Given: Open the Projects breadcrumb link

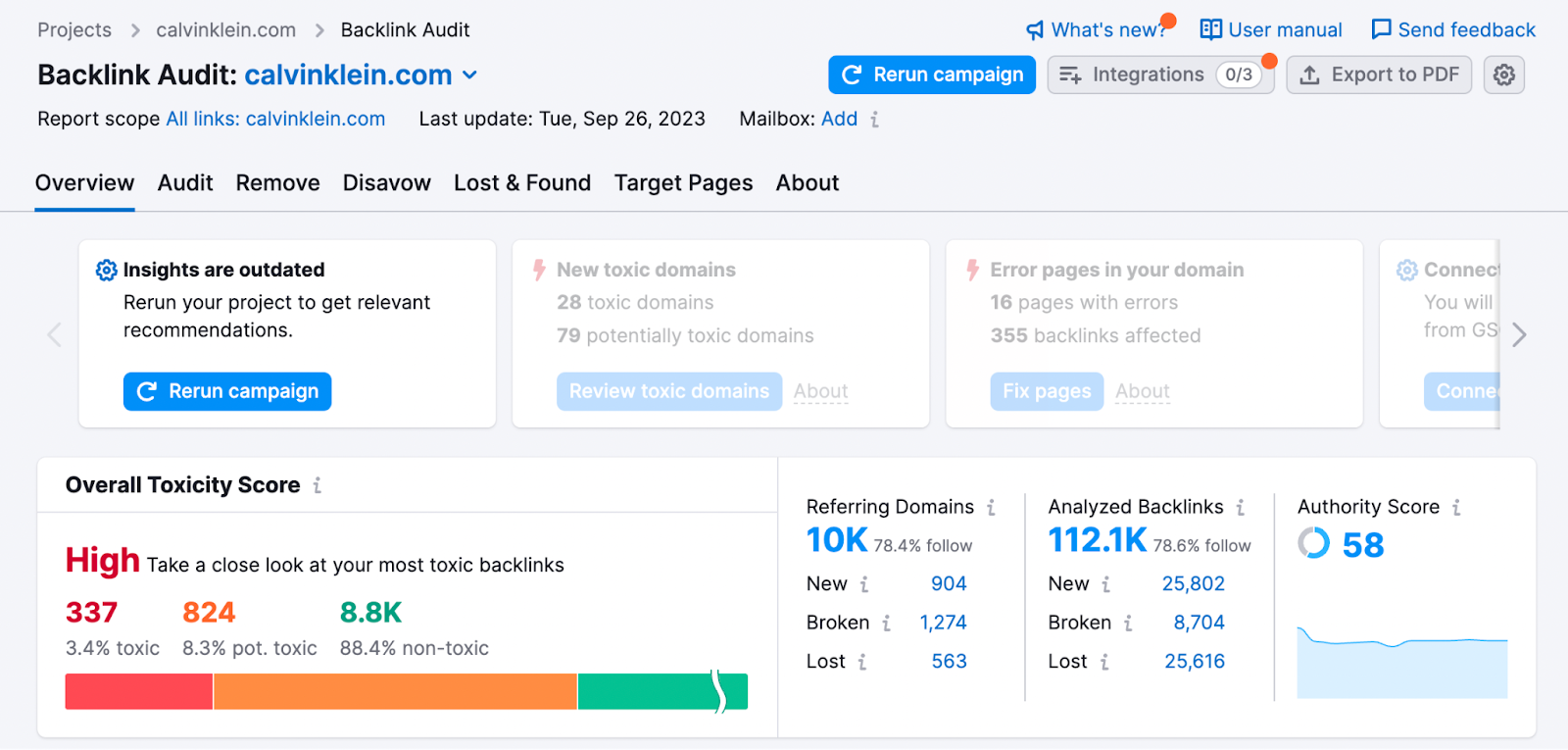Looking at the screenshot, I should click(74, 30).
